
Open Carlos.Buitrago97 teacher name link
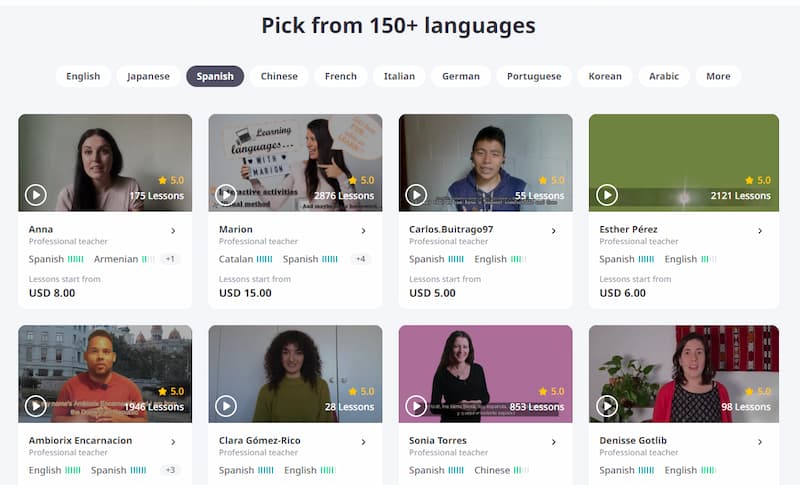point(451,229)
